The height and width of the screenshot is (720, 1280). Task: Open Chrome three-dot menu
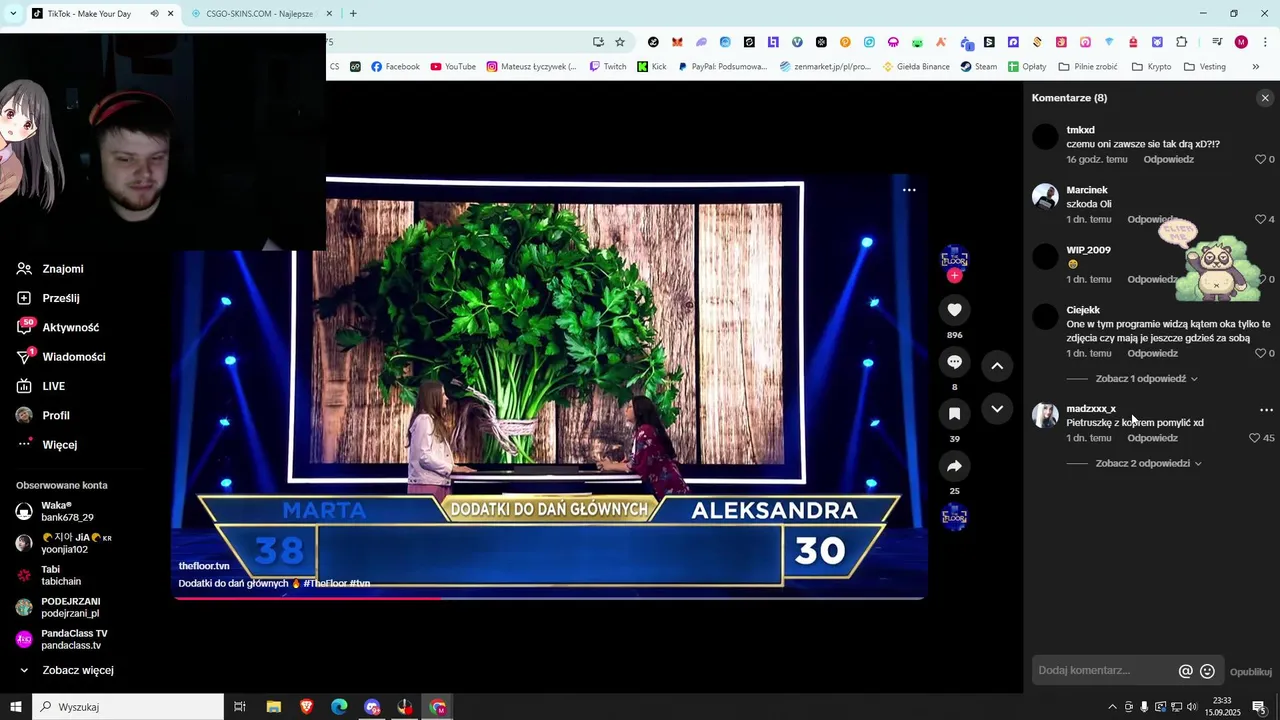pos(1266,42)
